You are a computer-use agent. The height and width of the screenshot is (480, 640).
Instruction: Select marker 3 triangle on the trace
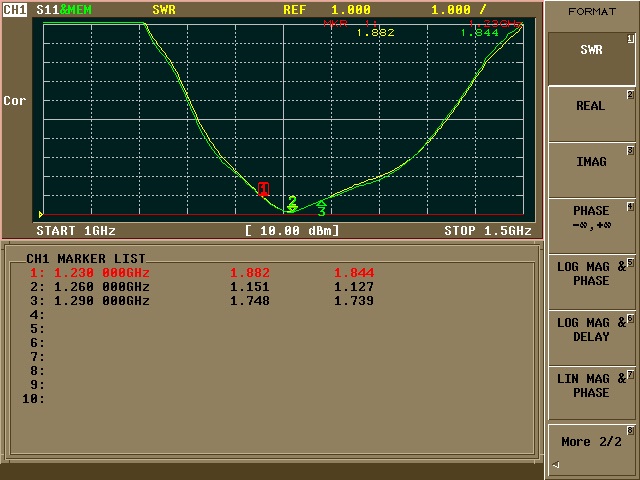coord(322,208)
